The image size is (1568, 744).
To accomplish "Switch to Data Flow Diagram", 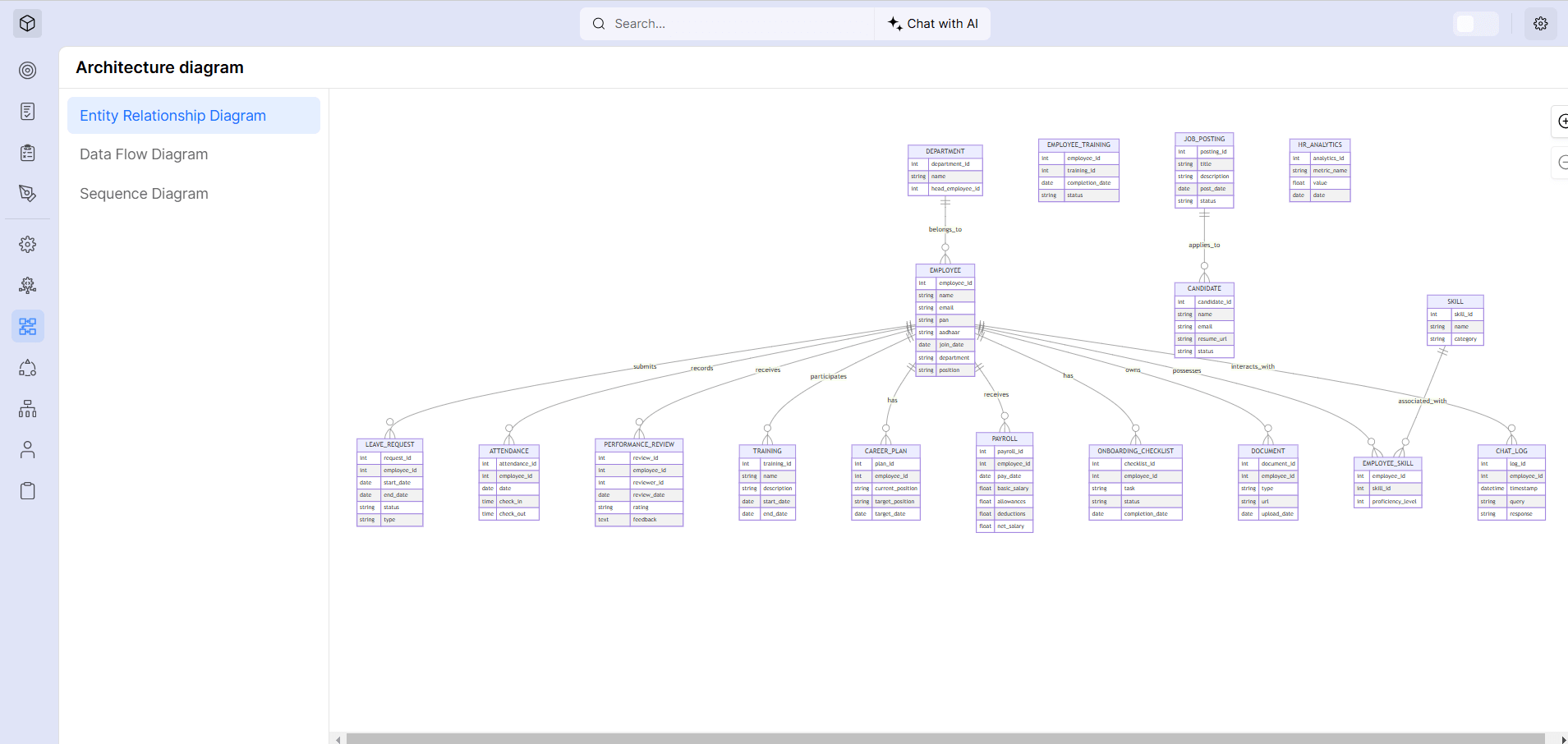I will (x=144, y=154).
